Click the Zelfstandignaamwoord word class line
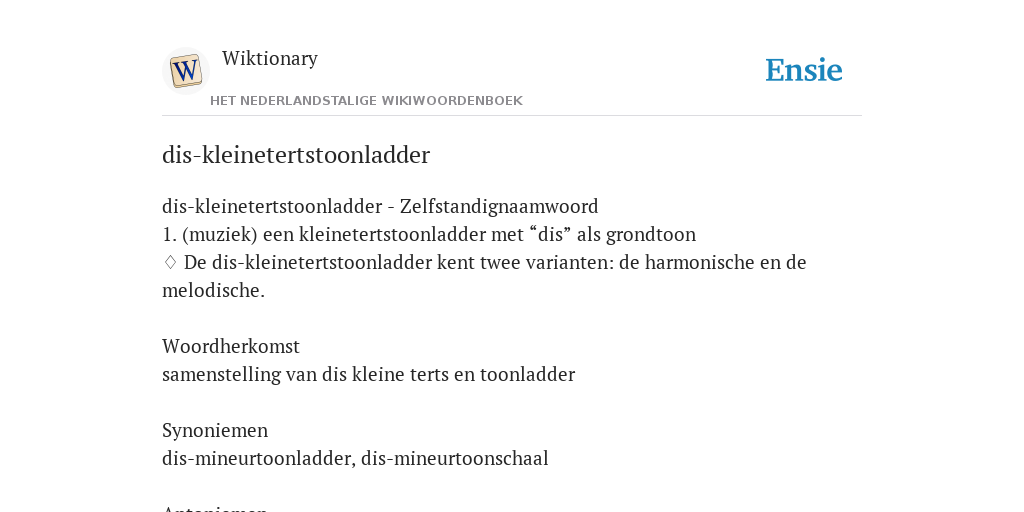This screenshot has height=512, width=1024. tap(380, 206)
